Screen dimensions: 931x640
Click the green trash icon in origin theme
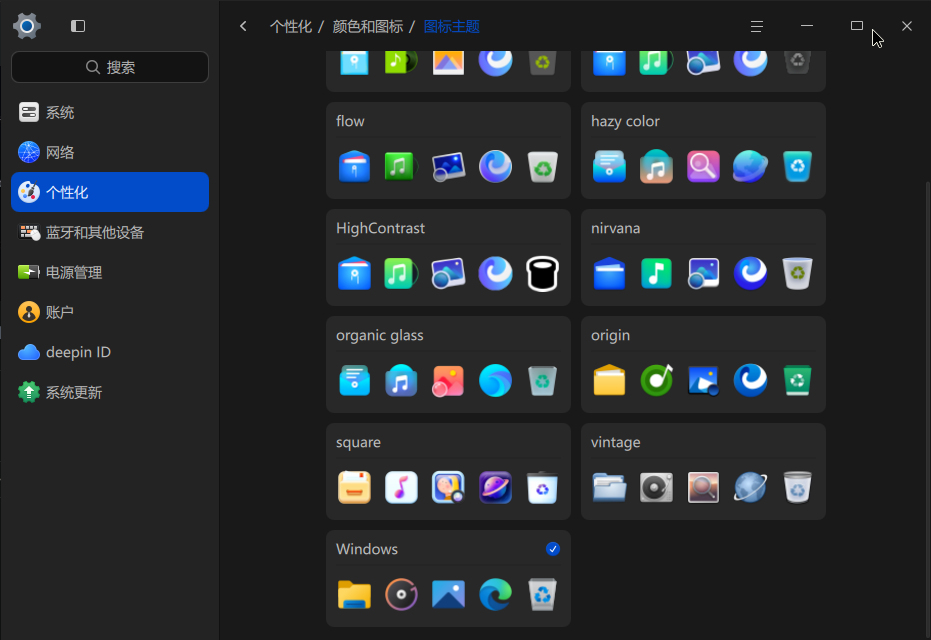797,380
